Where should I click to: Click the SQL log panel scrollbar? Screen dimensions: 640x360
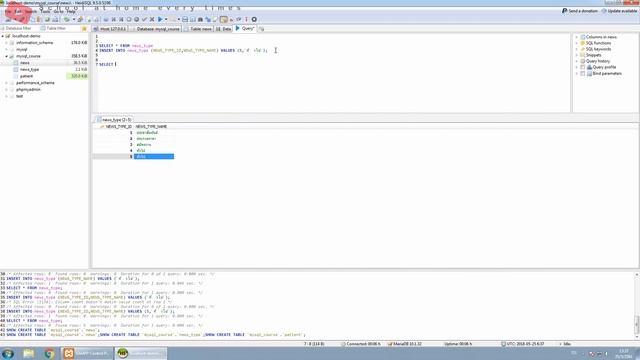pos(636,305)
